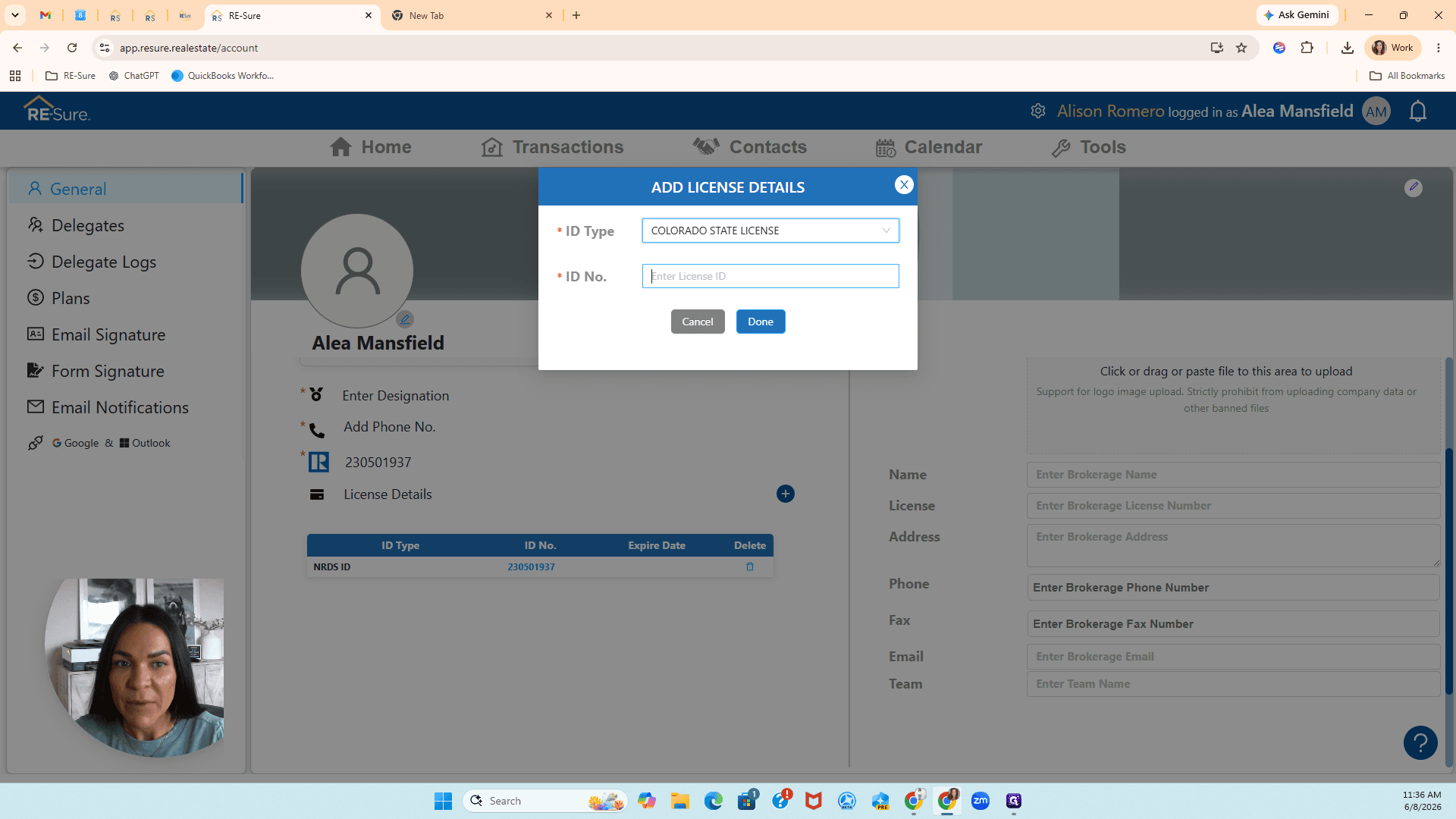The height and width of the screenshot is (819, 1456).
Task: Confirm license with Done button
Action: [761, 322]
